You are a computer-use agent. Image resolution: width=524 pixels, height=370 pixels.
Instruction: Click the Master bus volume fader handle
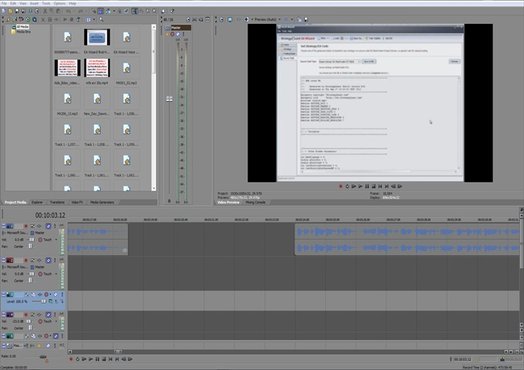coord(169,99)
